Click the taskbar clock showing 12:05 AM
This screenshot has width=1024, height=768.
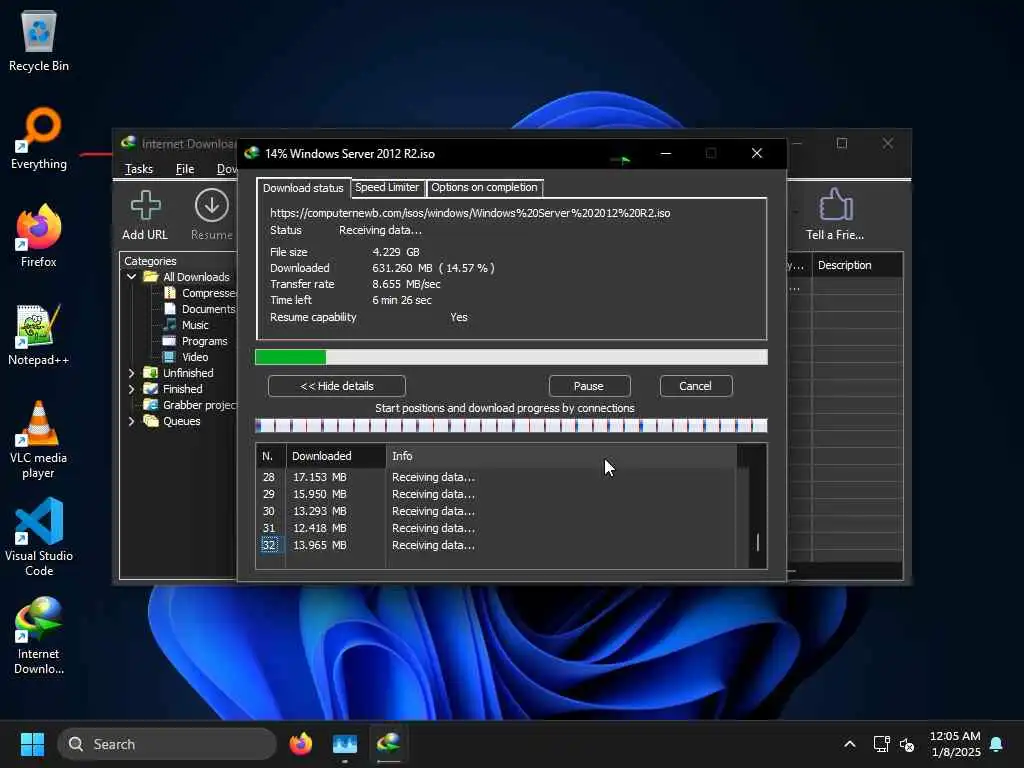click(955, 744)
